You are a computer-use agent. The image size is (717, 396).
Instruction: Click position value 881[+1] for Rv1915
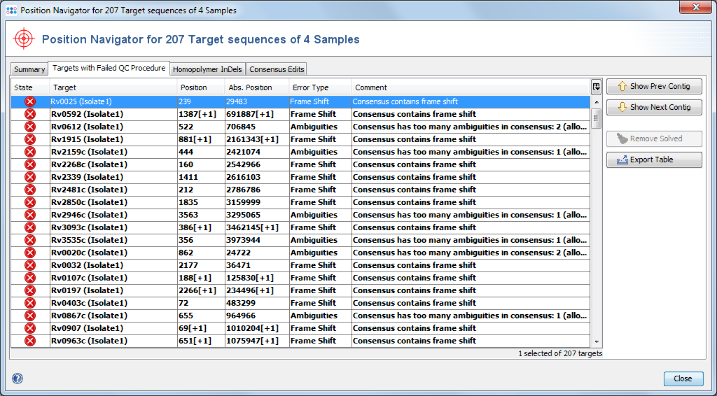pyautogui.click(x=201, y=139)
